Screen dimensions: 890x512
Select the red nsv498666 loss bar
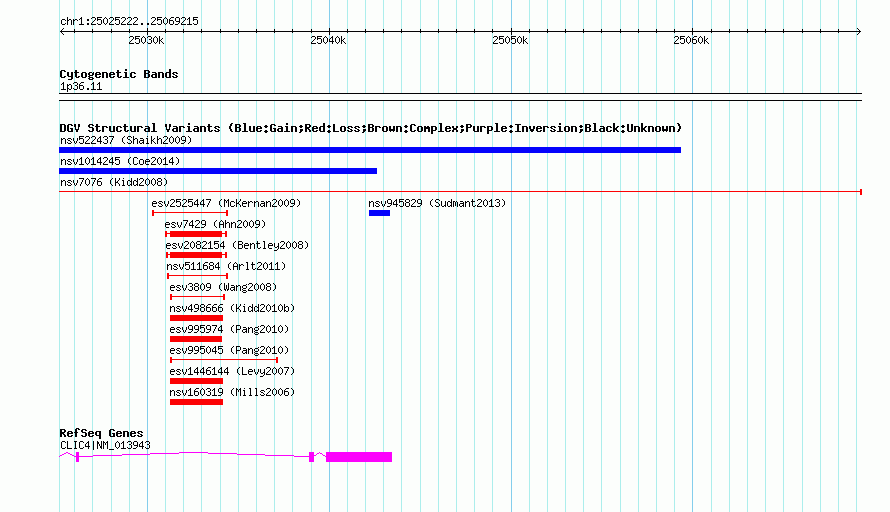pyautogui.click(x=196, y=318)
